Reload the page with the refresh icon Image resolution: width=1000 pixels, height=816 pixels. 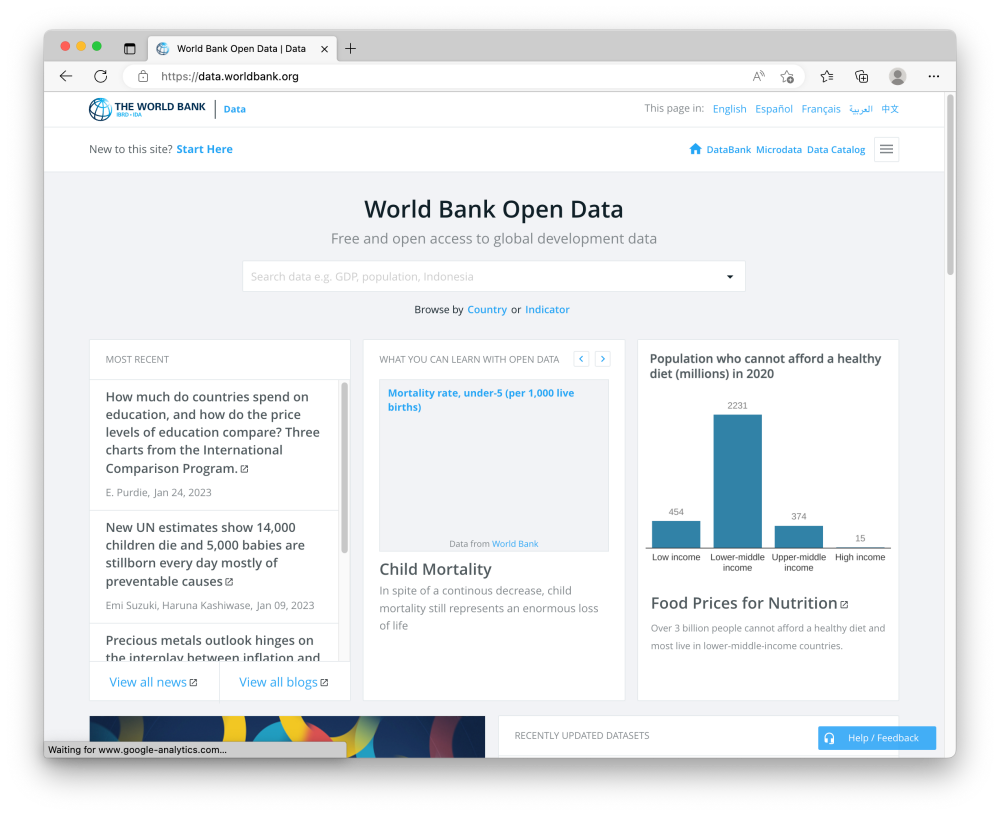(101, 77)
